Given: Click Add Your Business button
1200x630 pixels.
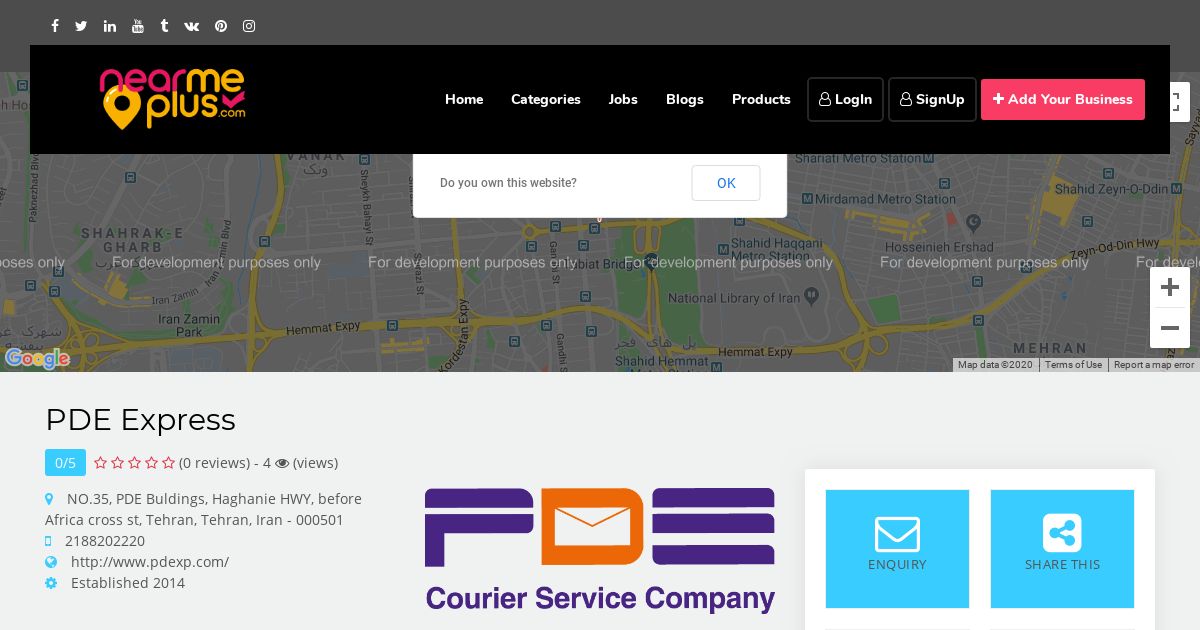Looking at the screenshot, I should [1063, 99].
